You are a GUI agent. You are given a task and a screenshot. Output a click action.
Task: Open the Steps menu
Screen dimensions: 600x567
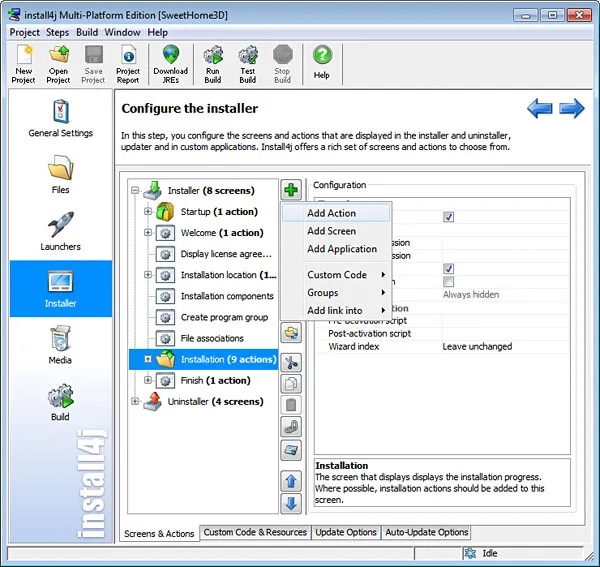click(x=57, y=33)
